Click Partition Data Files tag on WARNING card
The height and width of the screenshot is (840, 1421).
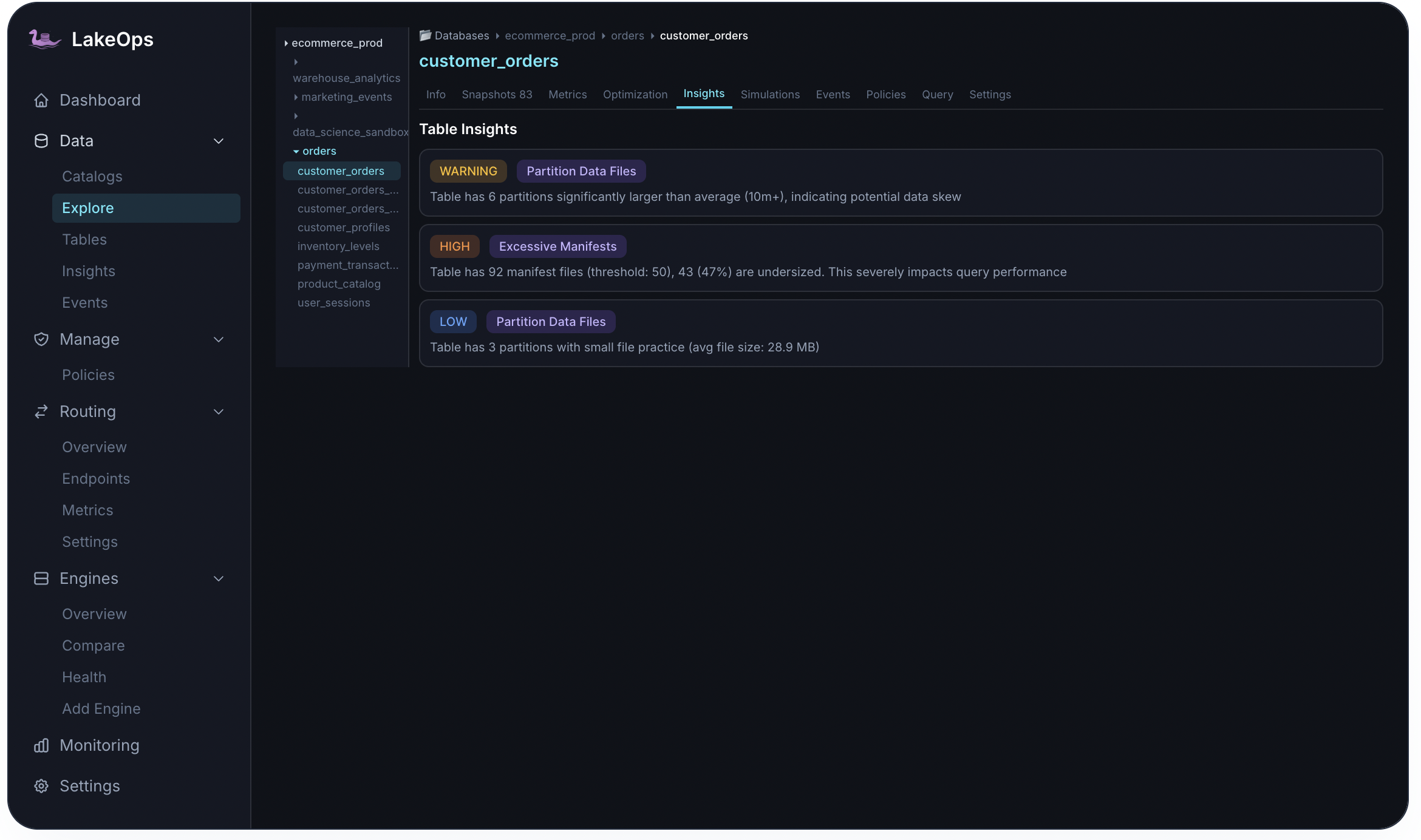pos(581,171)
